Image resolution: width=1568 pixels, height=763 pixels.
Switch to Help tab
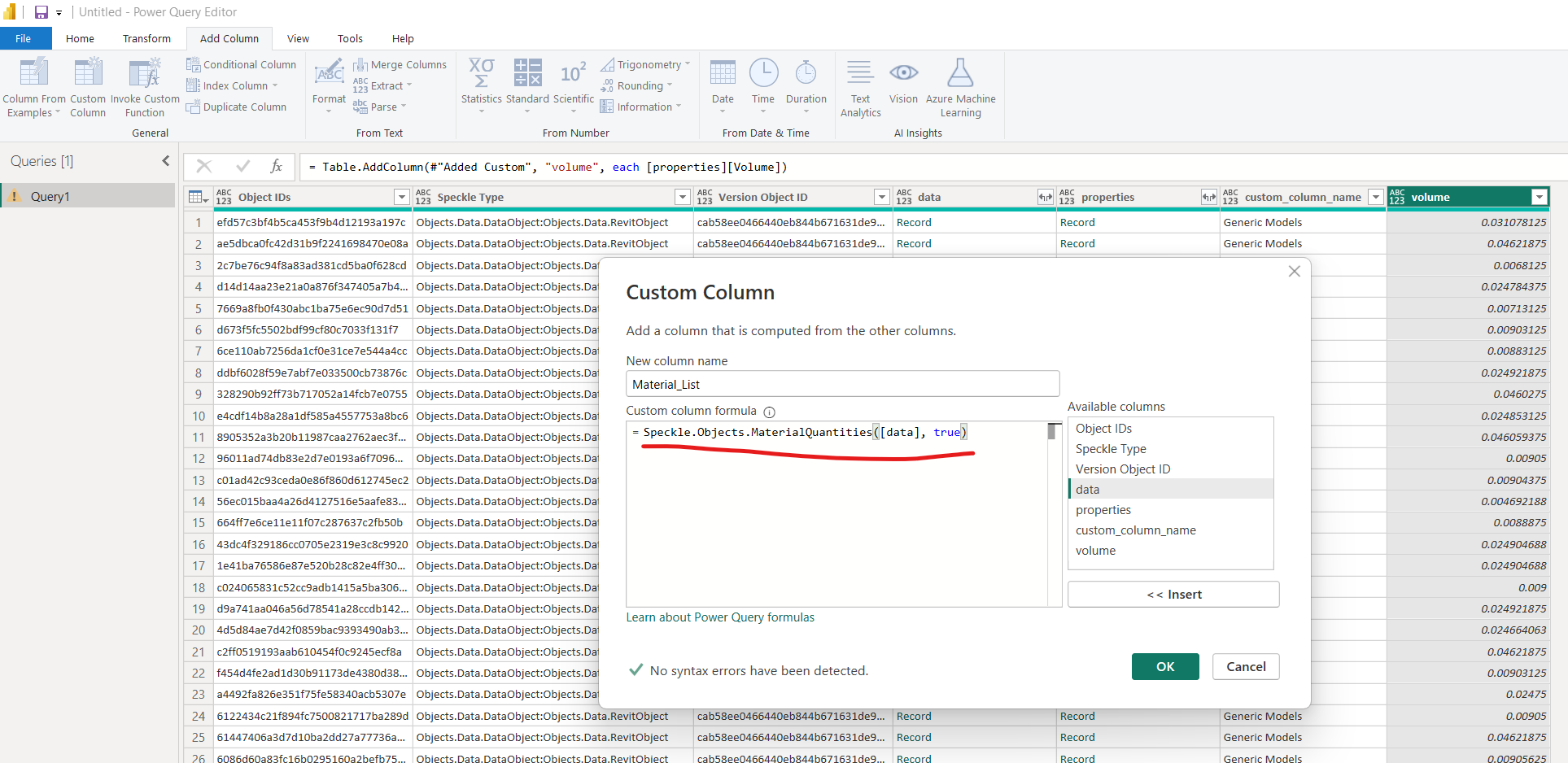coord(403,38)
